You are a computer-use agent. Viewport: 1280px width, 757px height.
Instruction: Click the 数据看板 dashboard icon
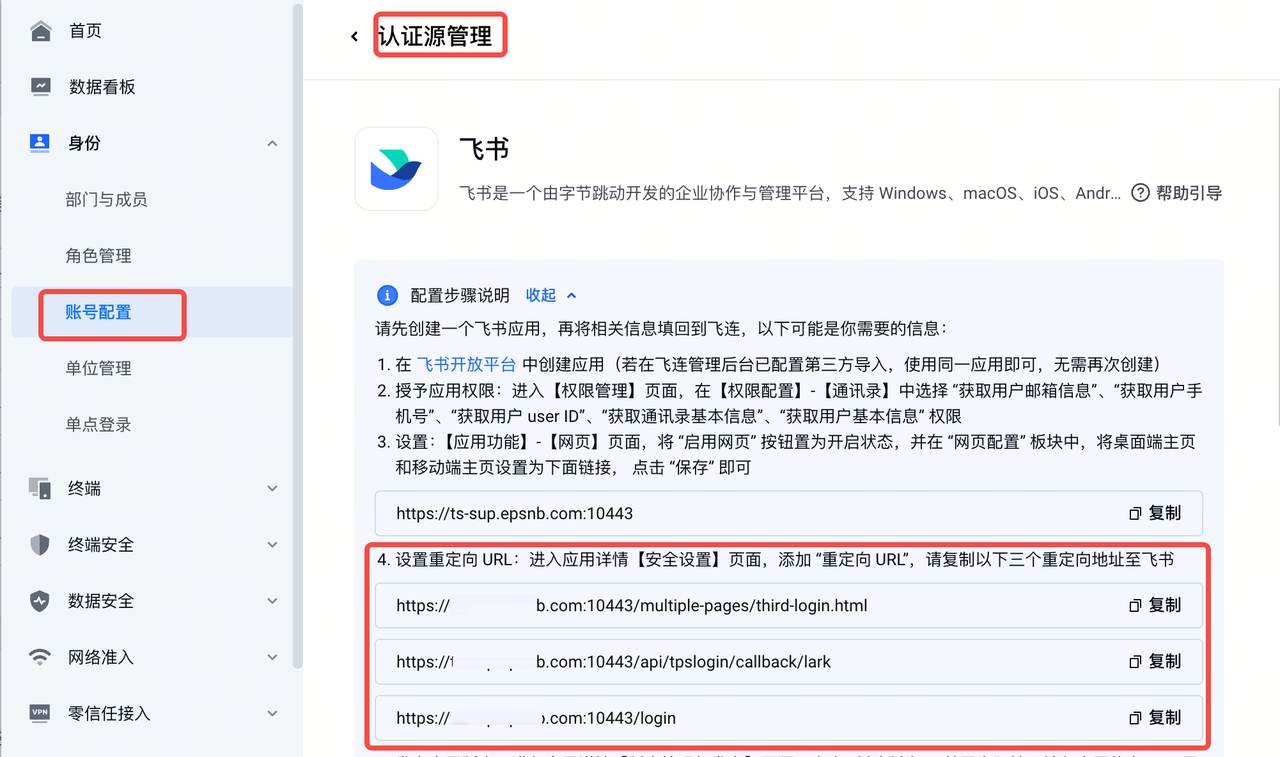[x=41, y=87]
